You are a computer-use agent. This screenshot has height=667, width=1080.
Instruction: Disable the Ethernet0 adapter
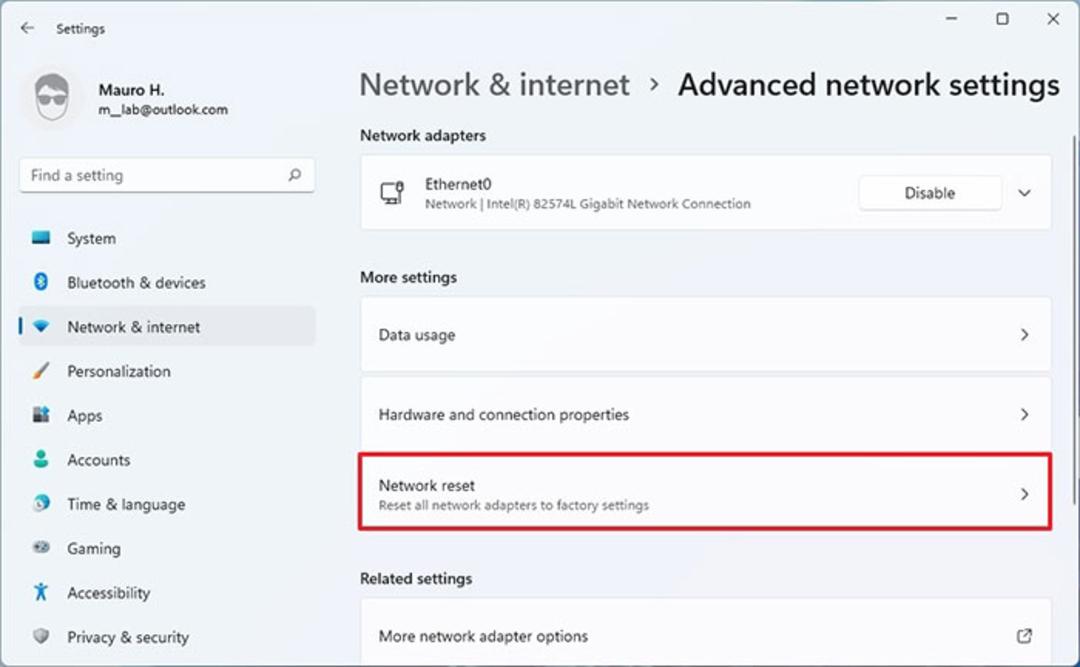930,193
